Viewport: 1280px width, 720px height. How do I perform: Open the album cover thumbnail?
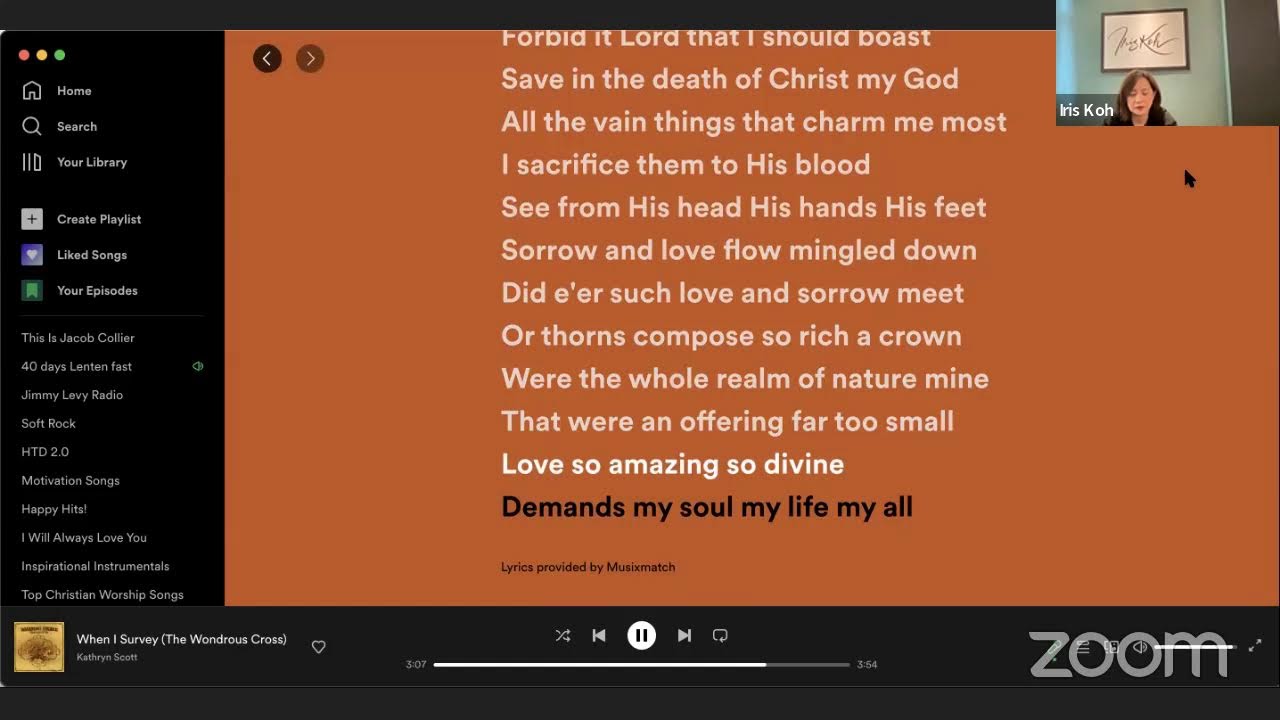[39, 647]
